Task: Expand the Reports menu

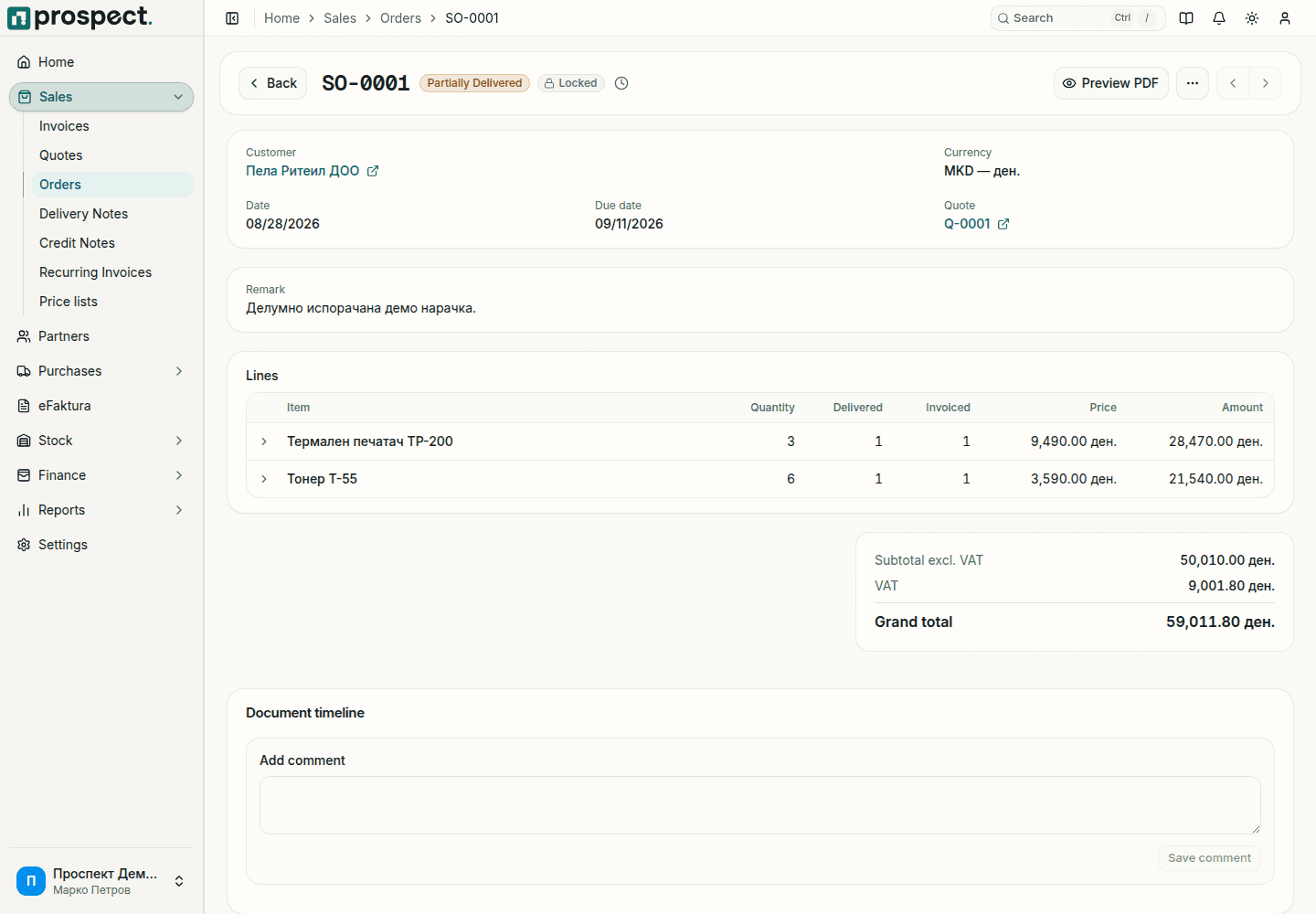Action: pyautogui.click(x=101, y=510)
